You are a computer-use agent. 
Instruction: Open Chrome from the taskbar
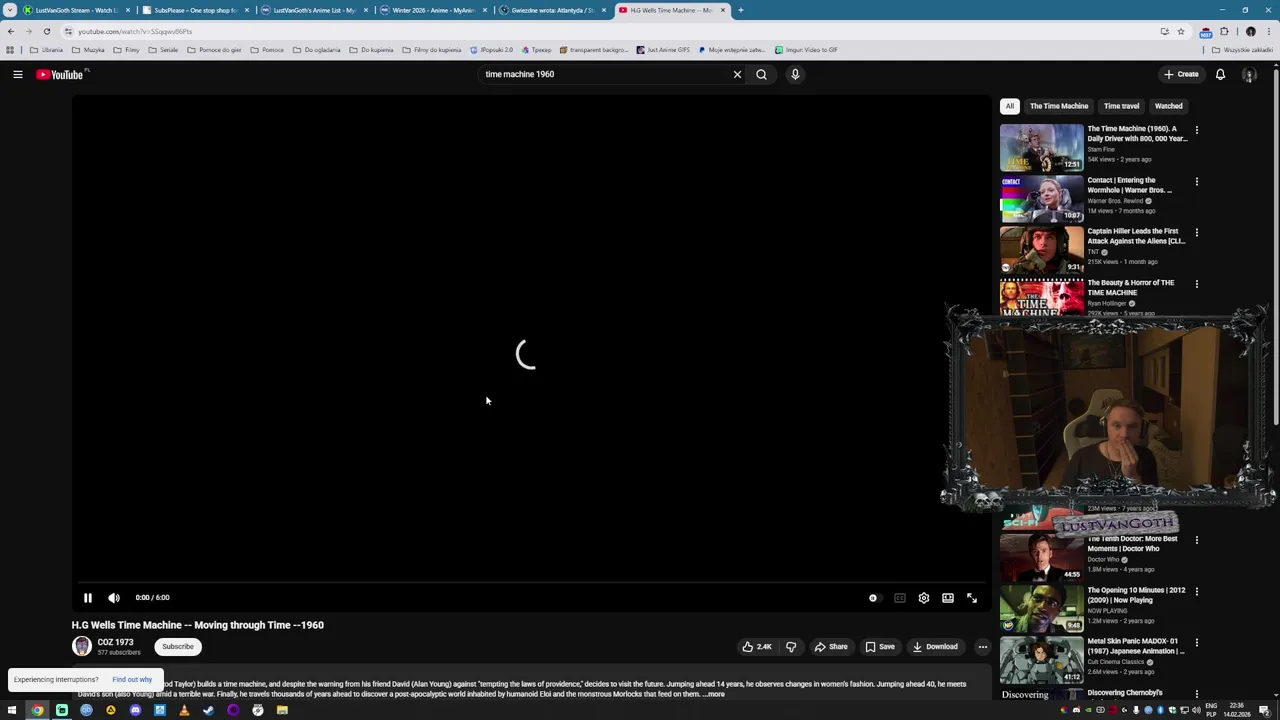coord(37,711)
